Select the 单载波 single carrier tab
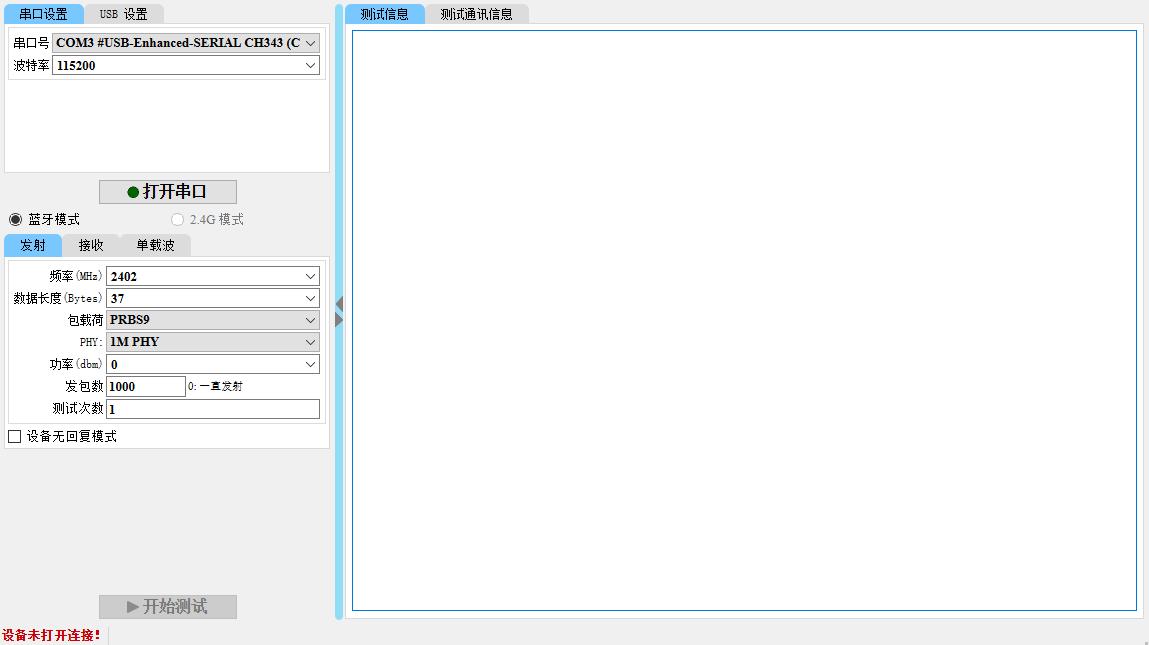The width and height of the screenshot is (1149, 645). (x=155, y=245)
